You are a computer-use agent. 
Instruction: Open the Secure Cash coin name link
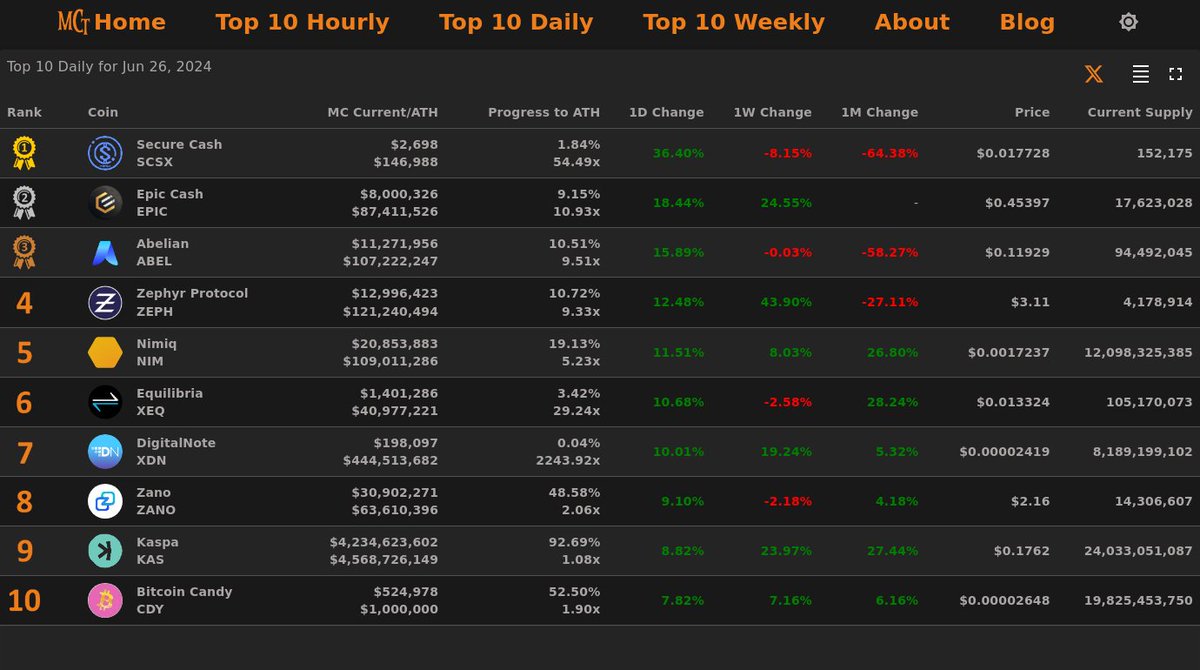[x=179, y=144]
